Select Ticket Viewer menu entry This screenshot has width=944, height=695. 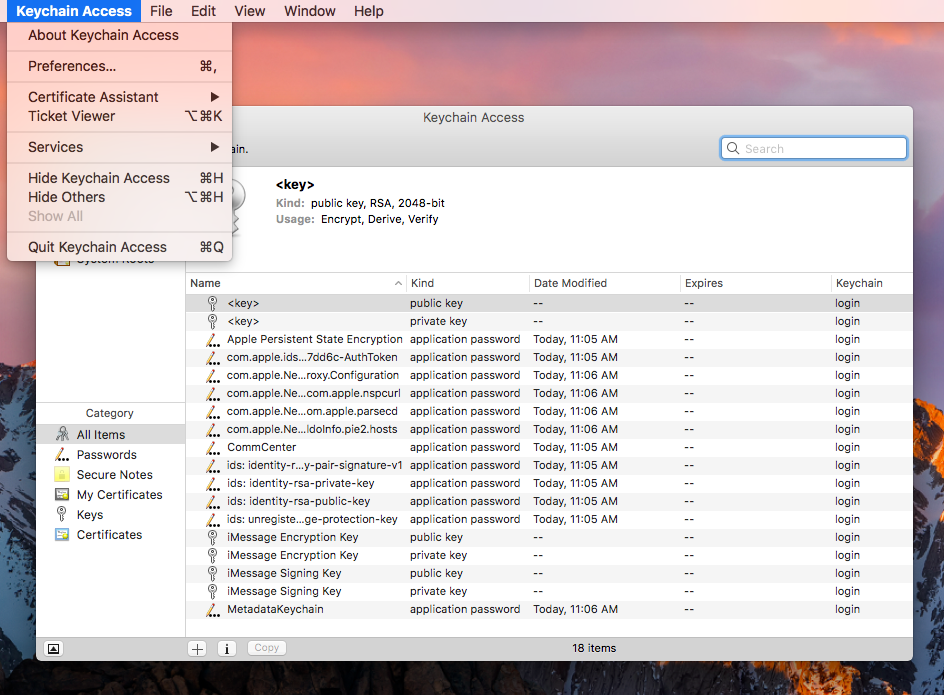coord(120,116)
